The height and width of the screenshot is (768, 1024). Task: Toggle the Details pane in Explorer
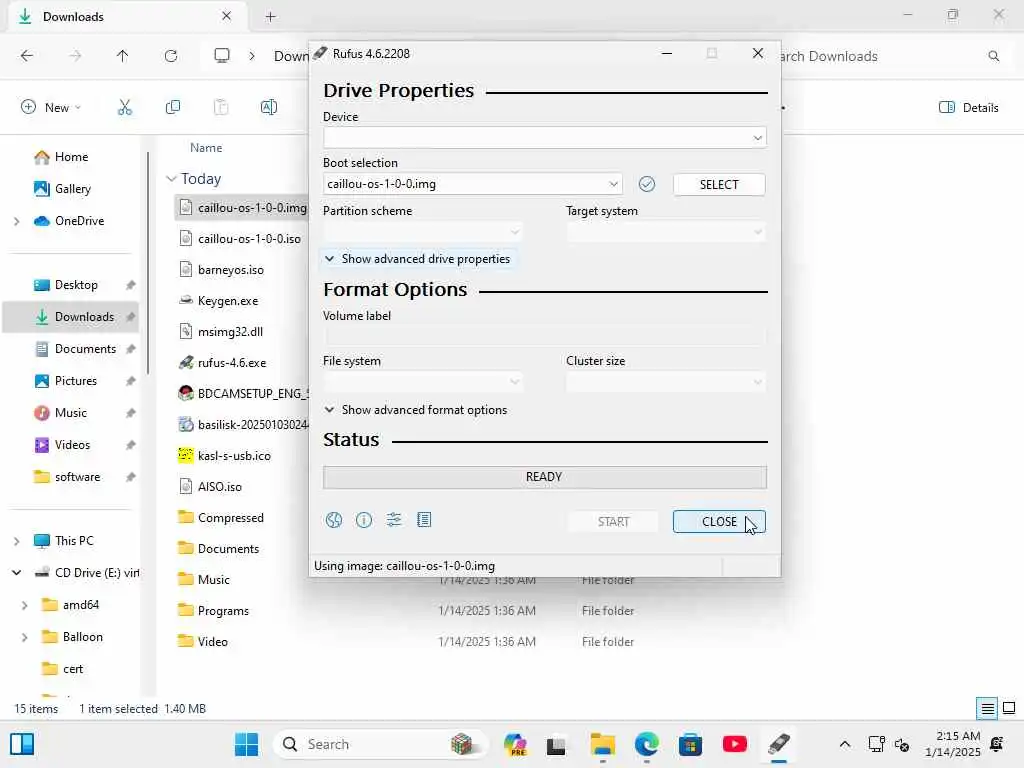click(968, 108)
